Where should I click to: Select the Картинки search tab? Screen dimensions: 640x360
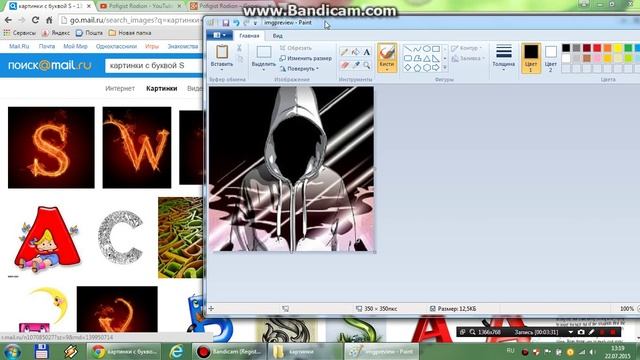click(162, 88)
